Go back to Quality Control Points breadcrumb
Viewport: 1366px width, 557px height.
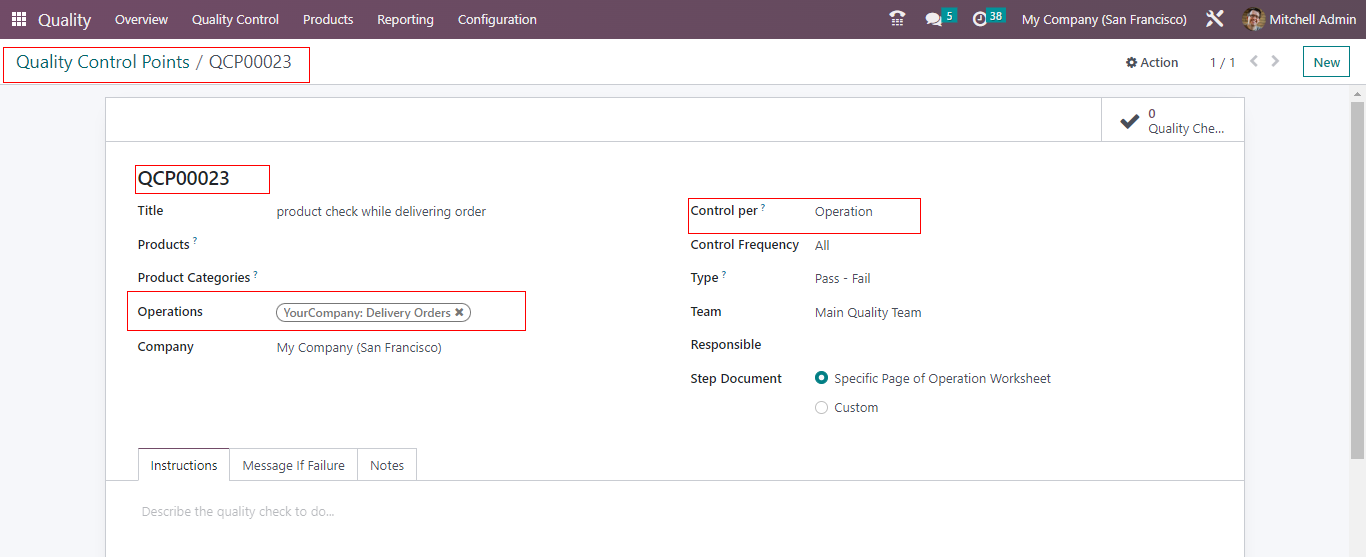tap(102, 62)
